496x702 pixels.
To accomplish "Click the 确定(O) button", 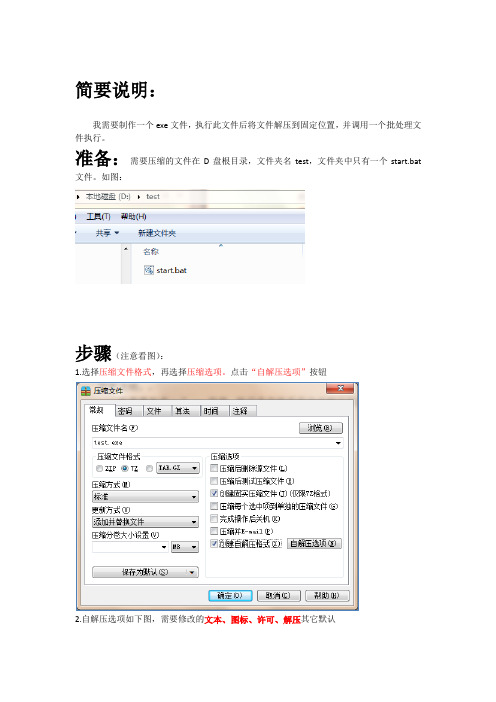I will (231, 596).
